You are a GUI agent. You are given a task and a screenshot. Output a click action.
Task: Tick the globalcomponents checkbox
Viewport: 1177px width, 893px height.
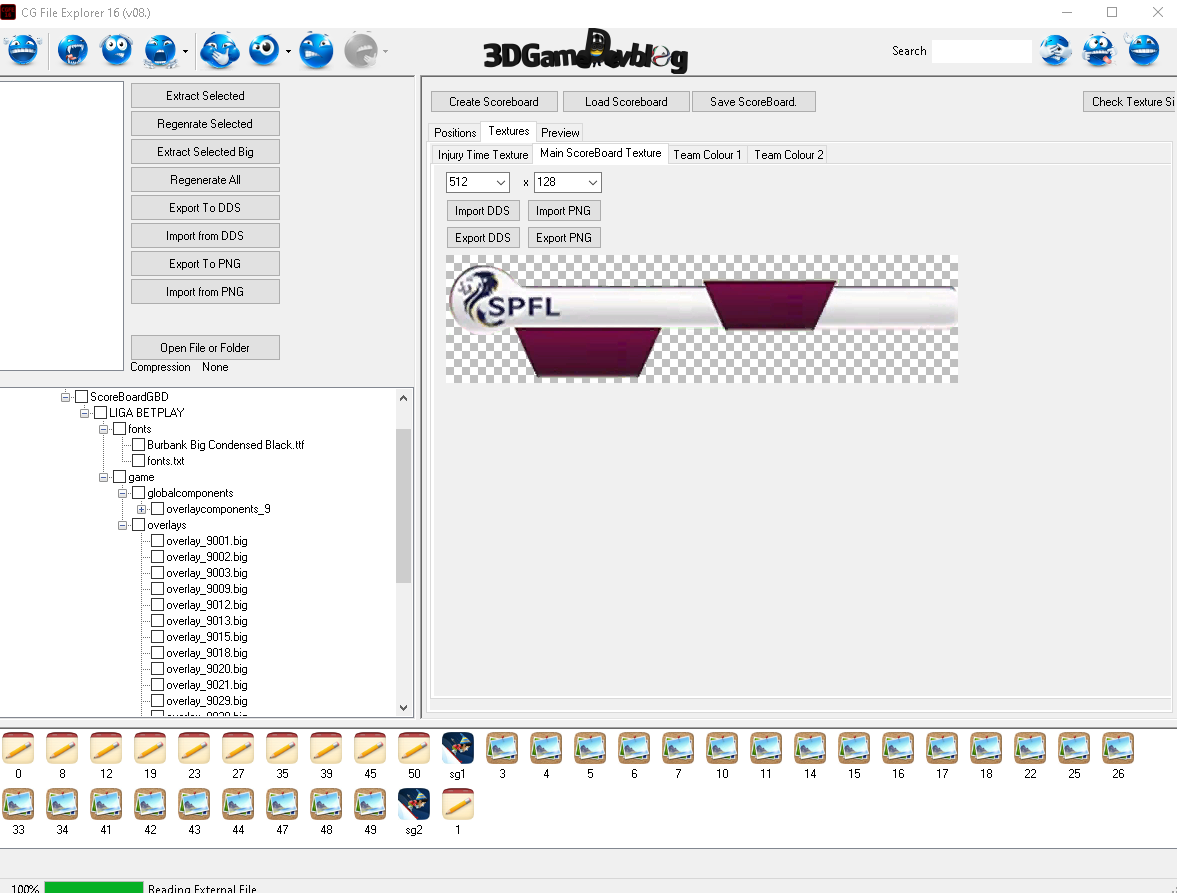pyautogui.click(x=138, y=493)
